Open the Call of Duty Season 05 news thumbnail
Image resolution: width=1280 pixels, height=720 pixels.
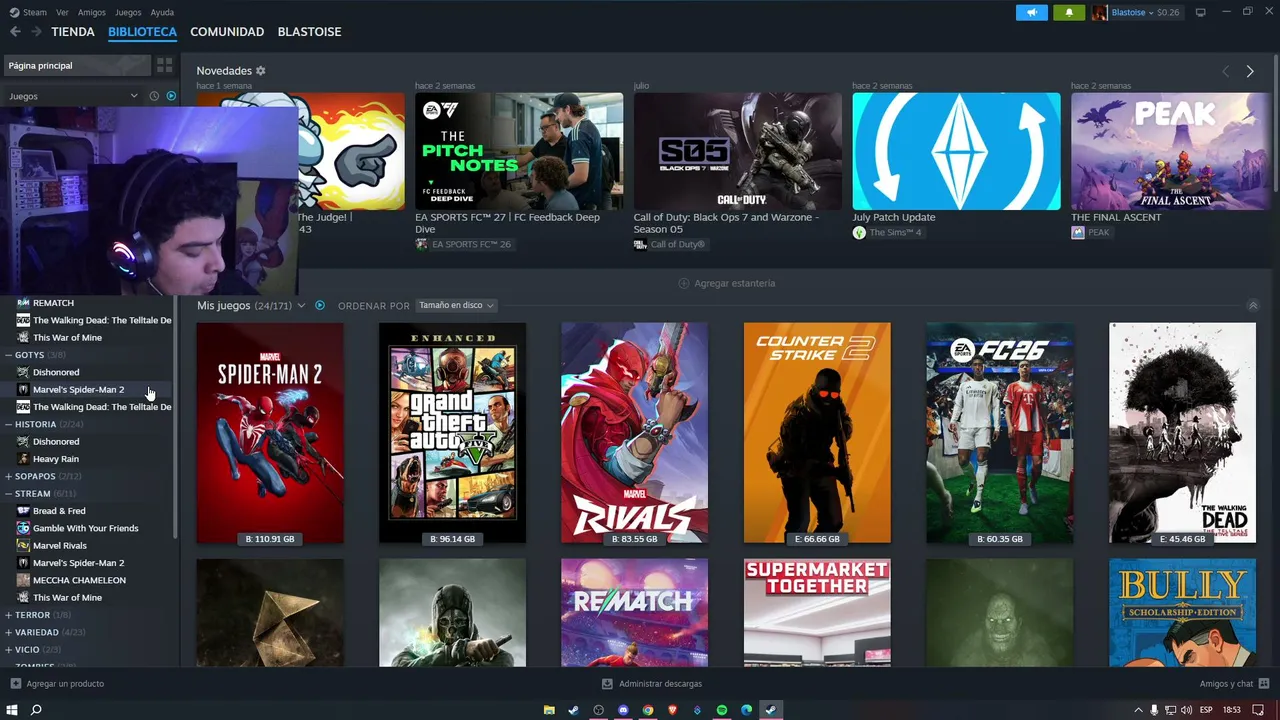coord(737,151)
